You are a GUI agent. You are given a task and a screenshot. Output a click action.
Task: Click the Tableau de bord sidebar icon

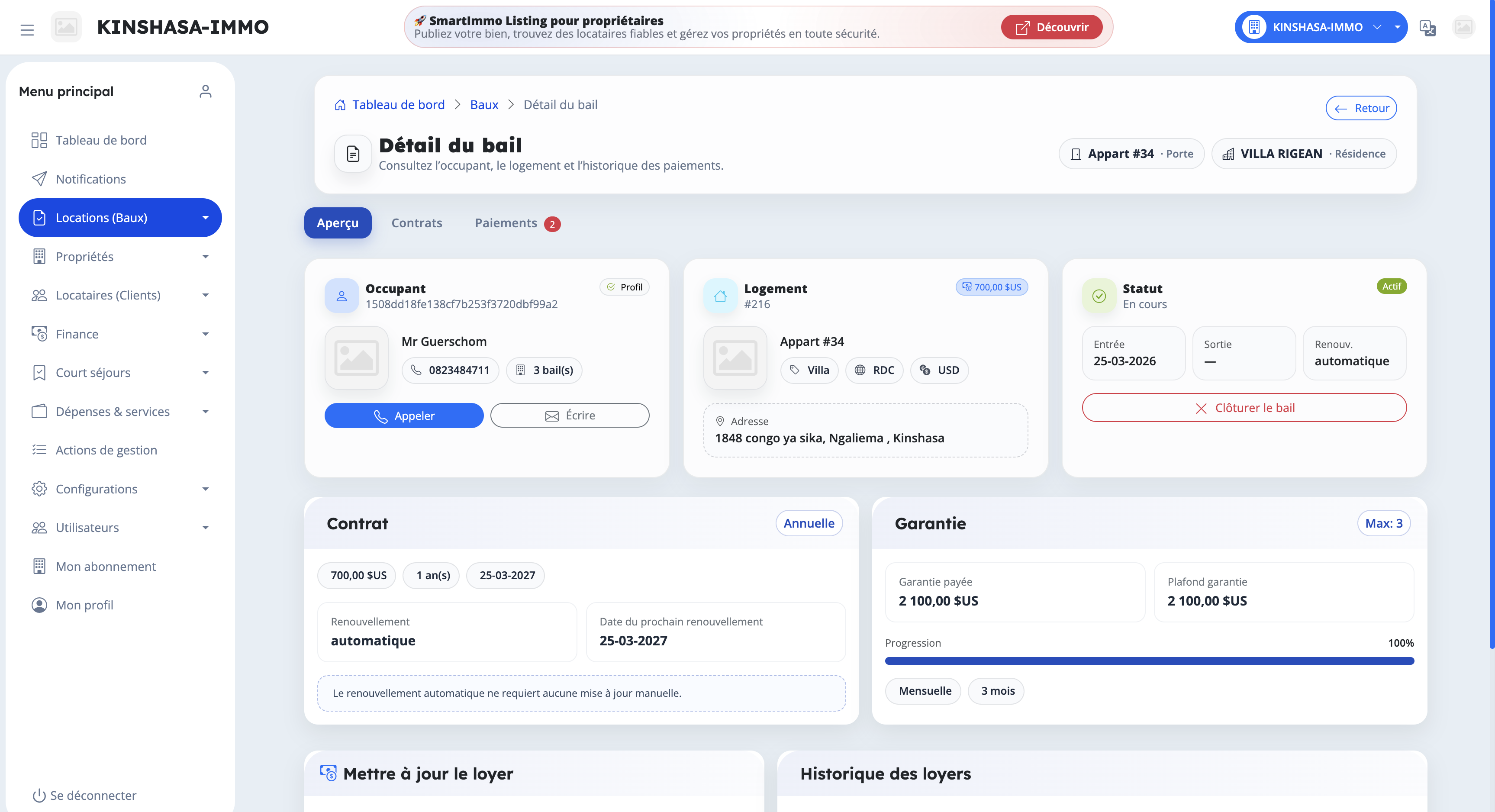tap(39, 140)
